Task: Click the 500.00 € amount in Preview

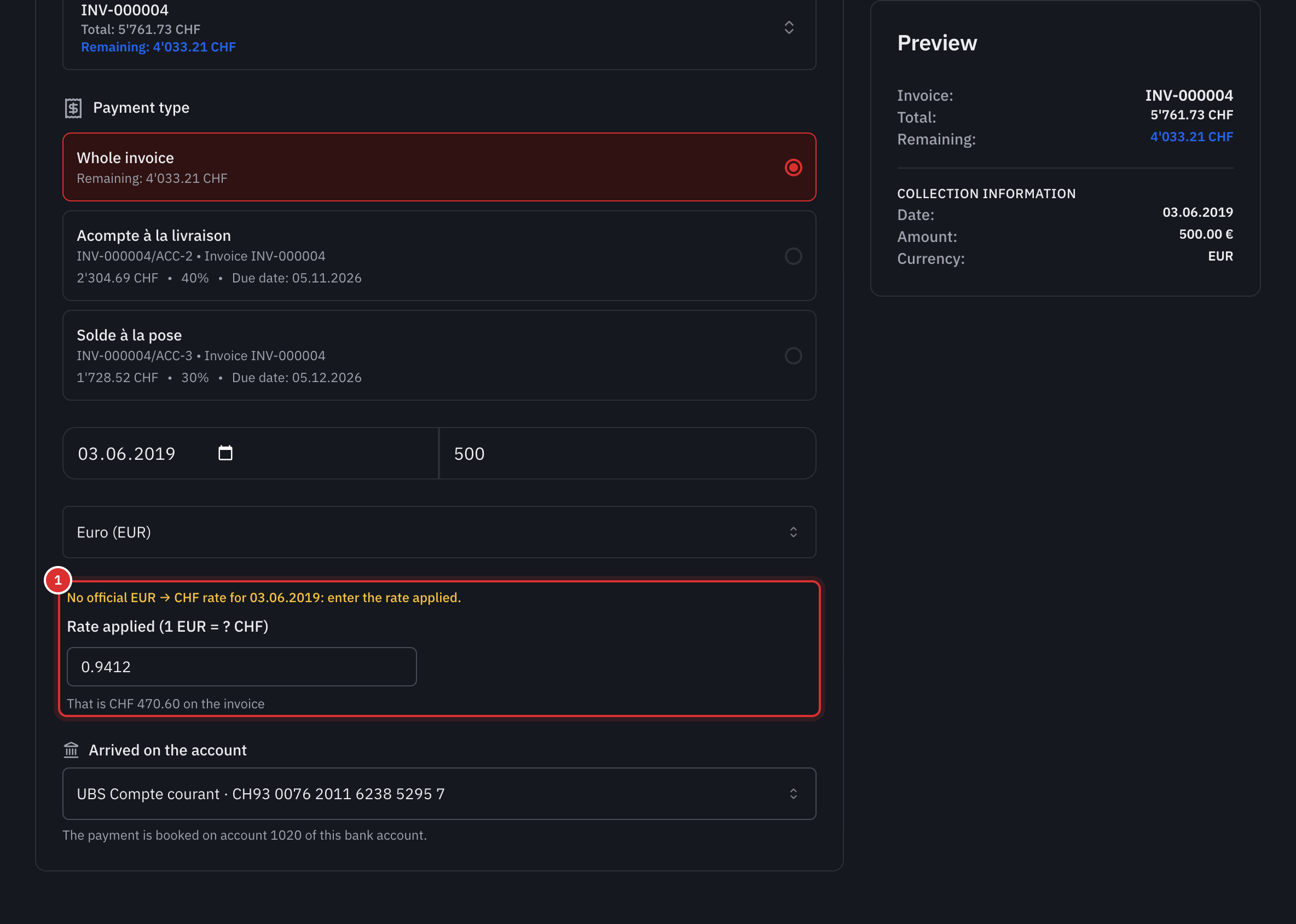Action: coord(1206,234)
